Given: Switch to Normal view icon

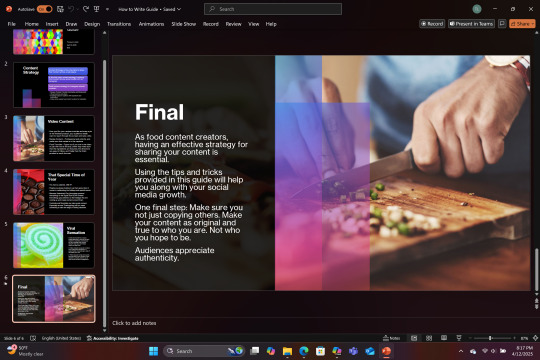Looking at the screenshot, I should tap(414, 338).
